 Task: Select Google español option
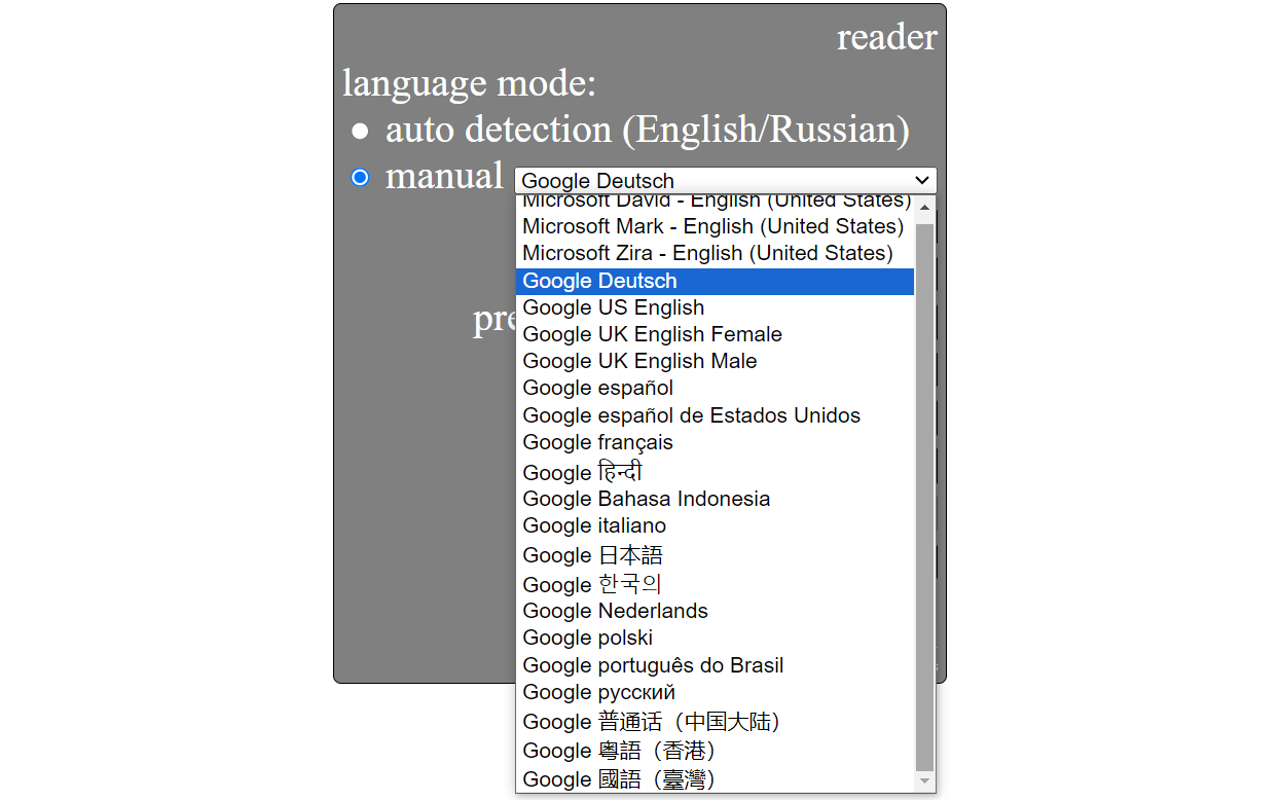coord(715,388)
